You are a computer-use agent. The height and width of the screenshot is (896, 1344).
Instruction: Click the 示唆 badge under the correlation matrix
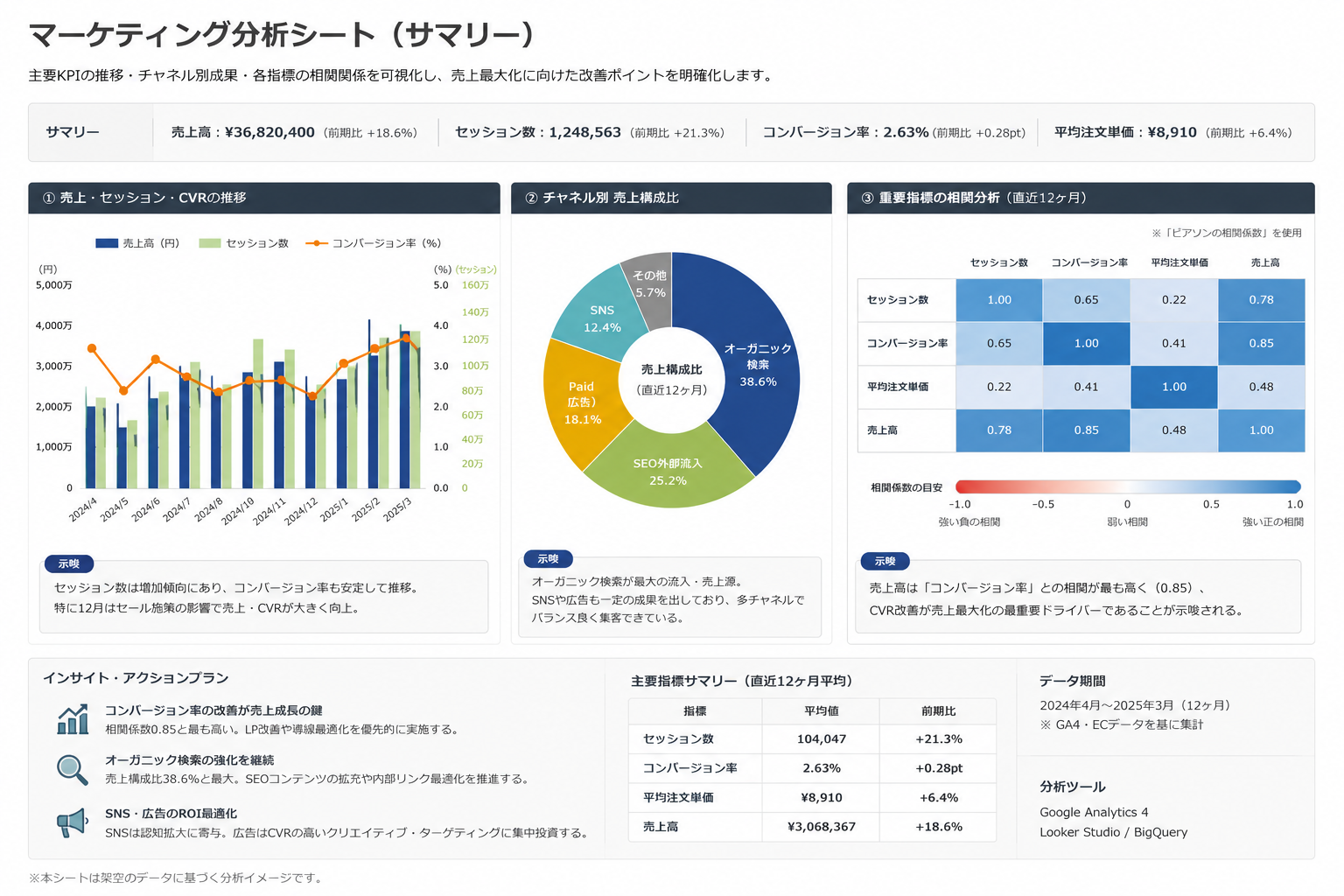(x=885, y=561)
